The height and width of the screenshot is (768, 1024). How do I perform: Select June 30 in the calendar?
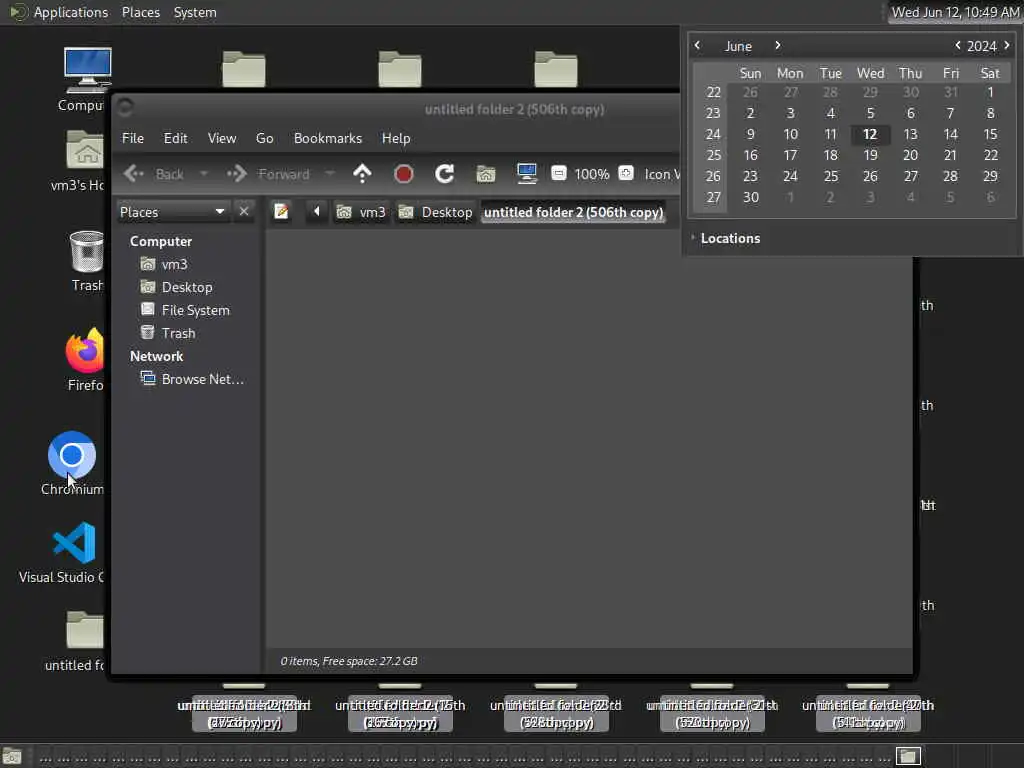point(750,197)
